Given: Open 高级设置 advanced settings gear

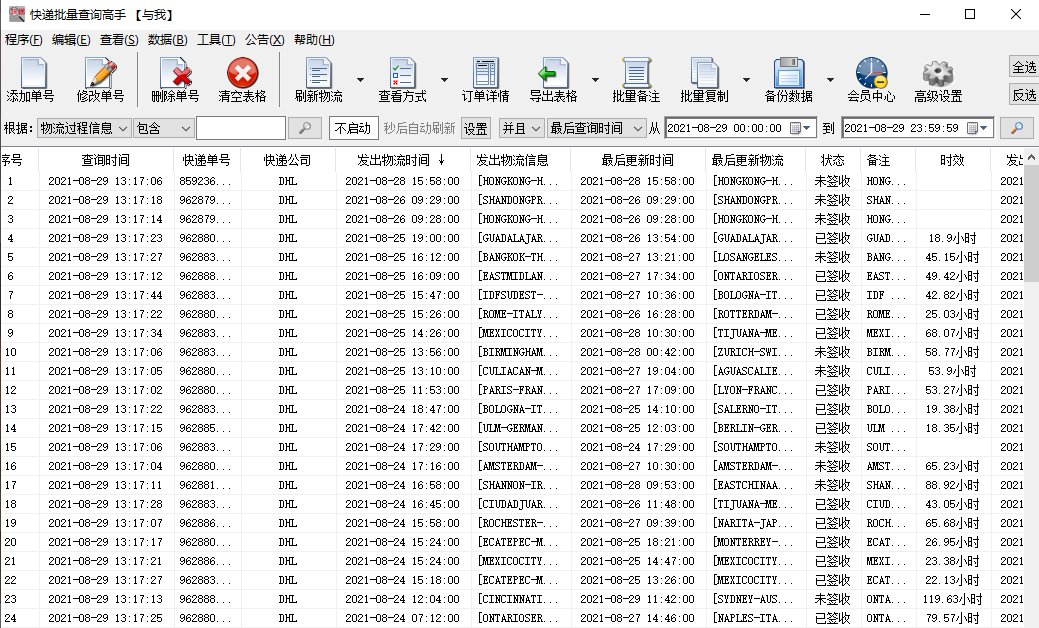Looking at the screenshot, I should click(938, 80).
